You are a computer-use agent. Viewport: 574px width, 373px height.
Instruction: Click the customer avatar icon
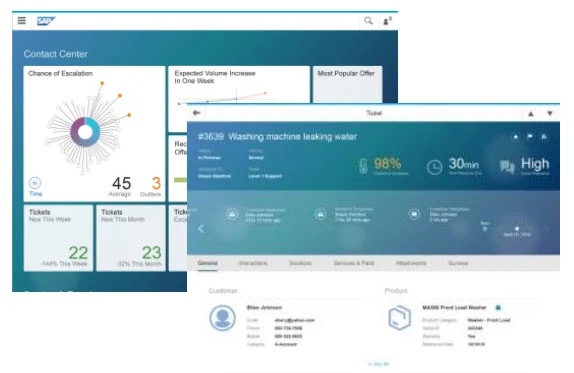tap(222, 317)
